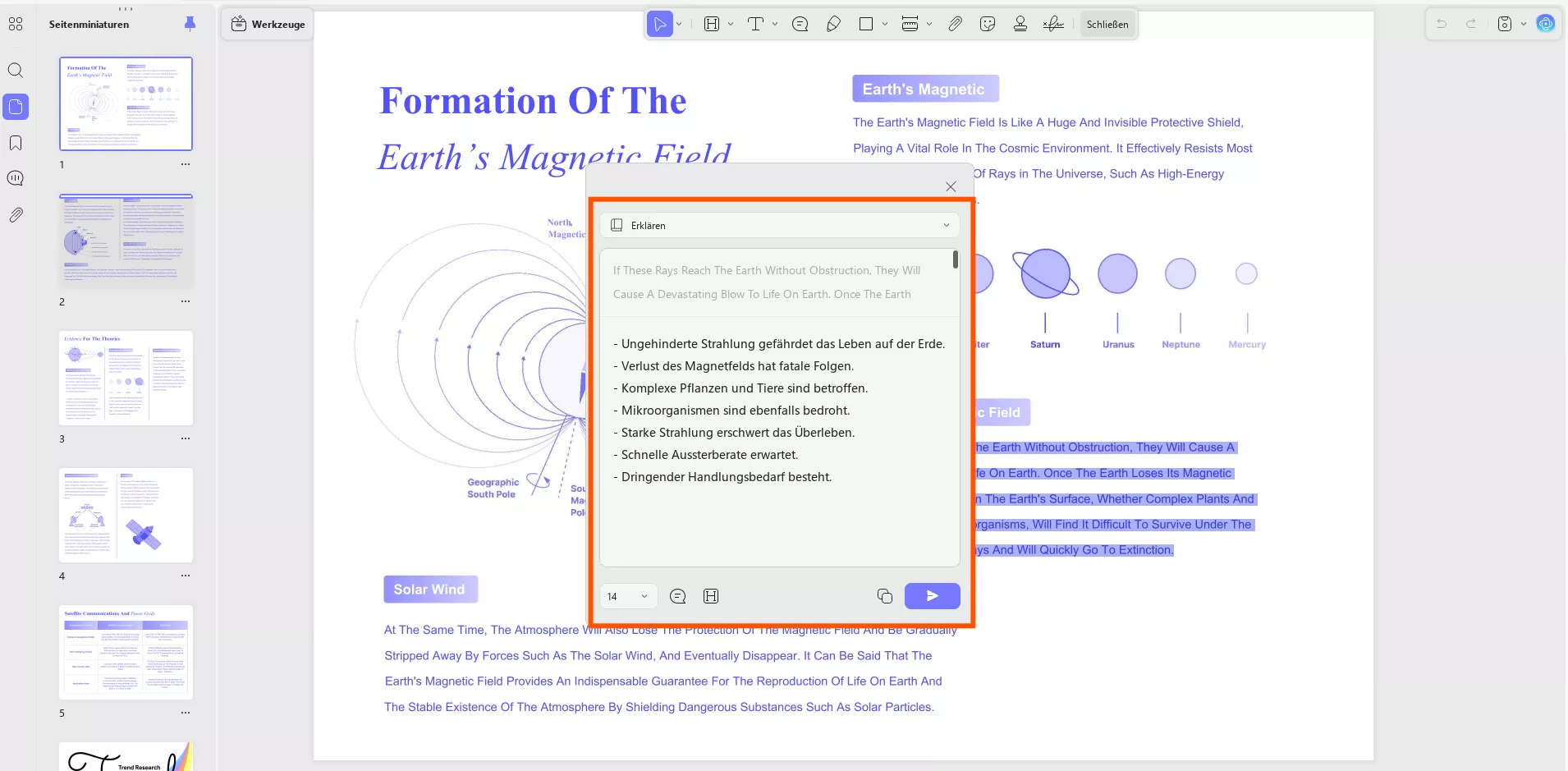1568x771 pixels.
Task: Click the Schließen button
Action: pos(1107,25)
